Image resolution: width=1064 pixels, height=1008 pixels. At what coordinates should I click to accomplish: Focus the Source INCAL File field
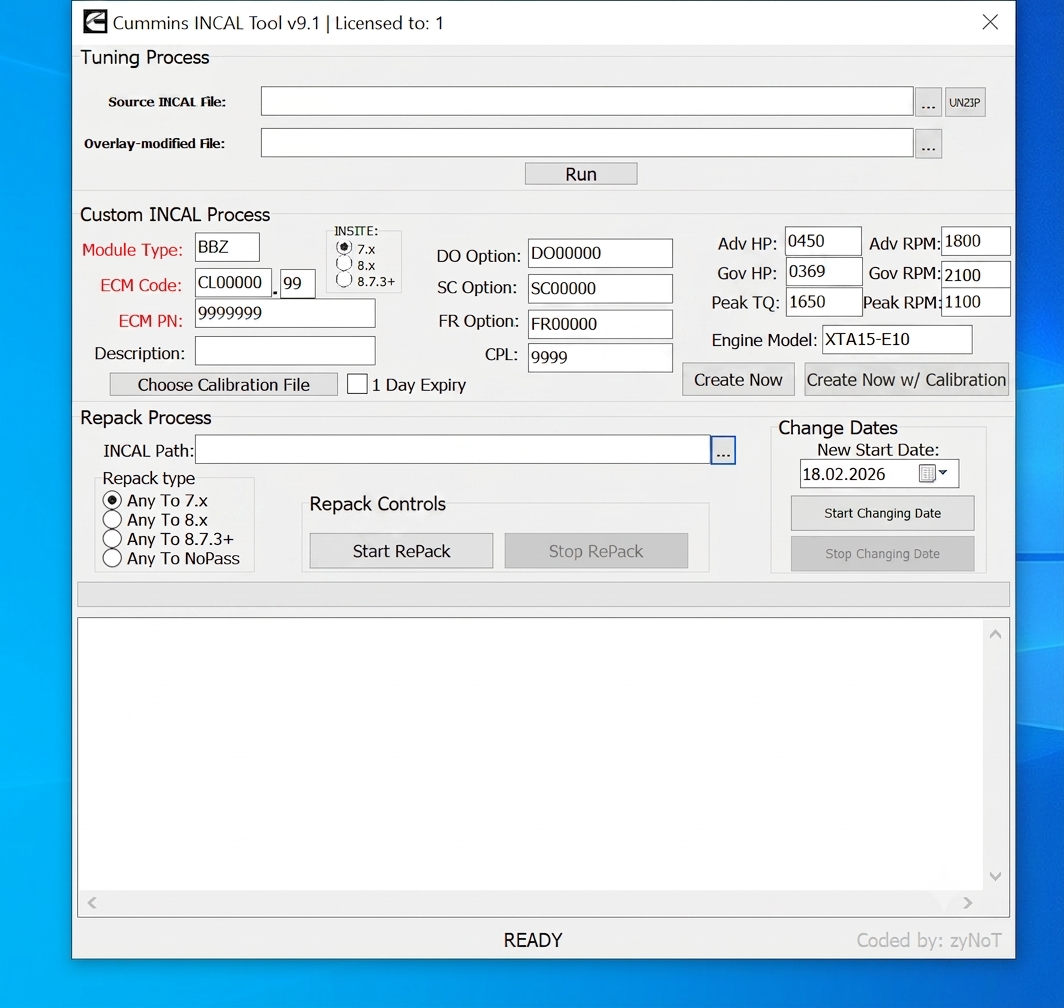(x=587, y=101)
